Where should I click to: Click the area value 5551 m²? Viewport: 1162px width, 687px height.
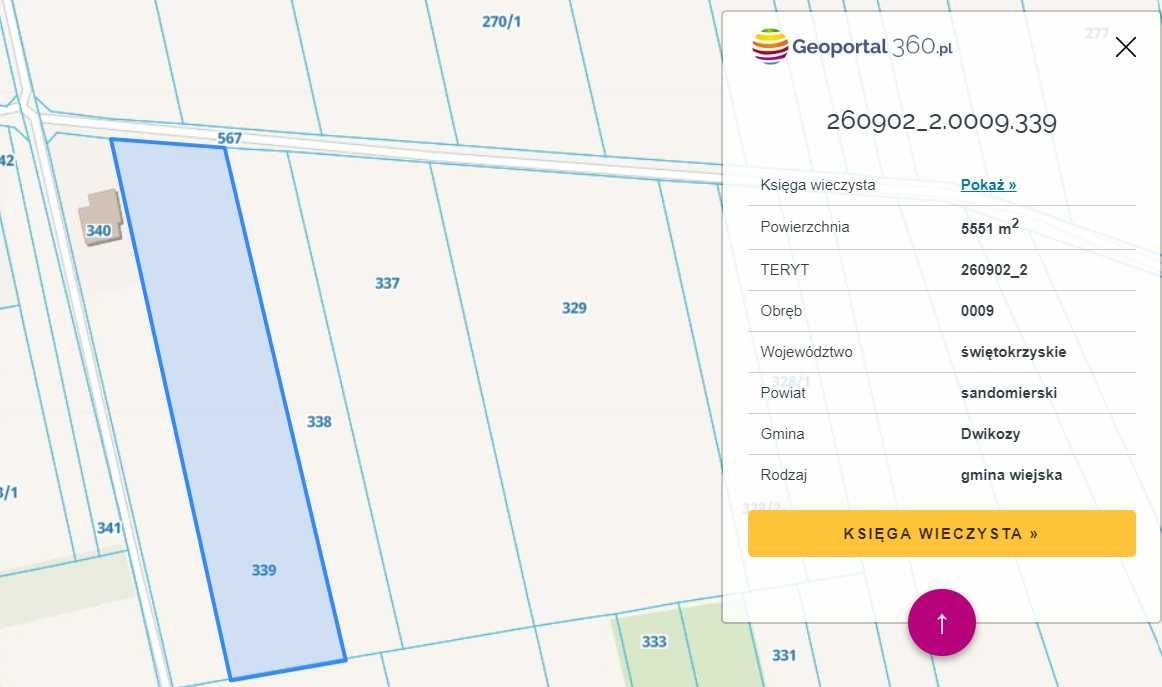989,227
